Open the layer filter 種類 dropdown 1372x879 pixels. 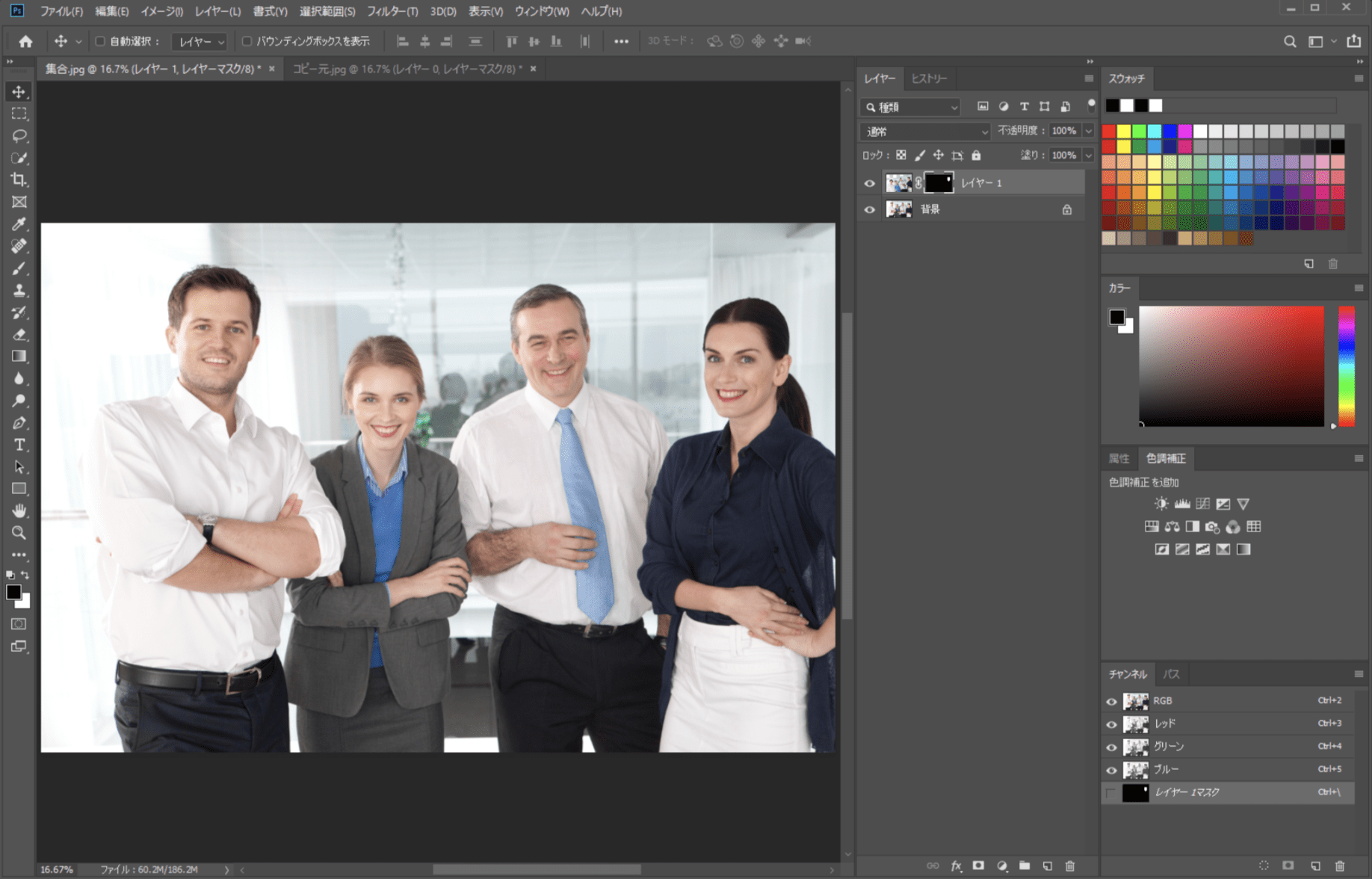(x=911, y=107)
